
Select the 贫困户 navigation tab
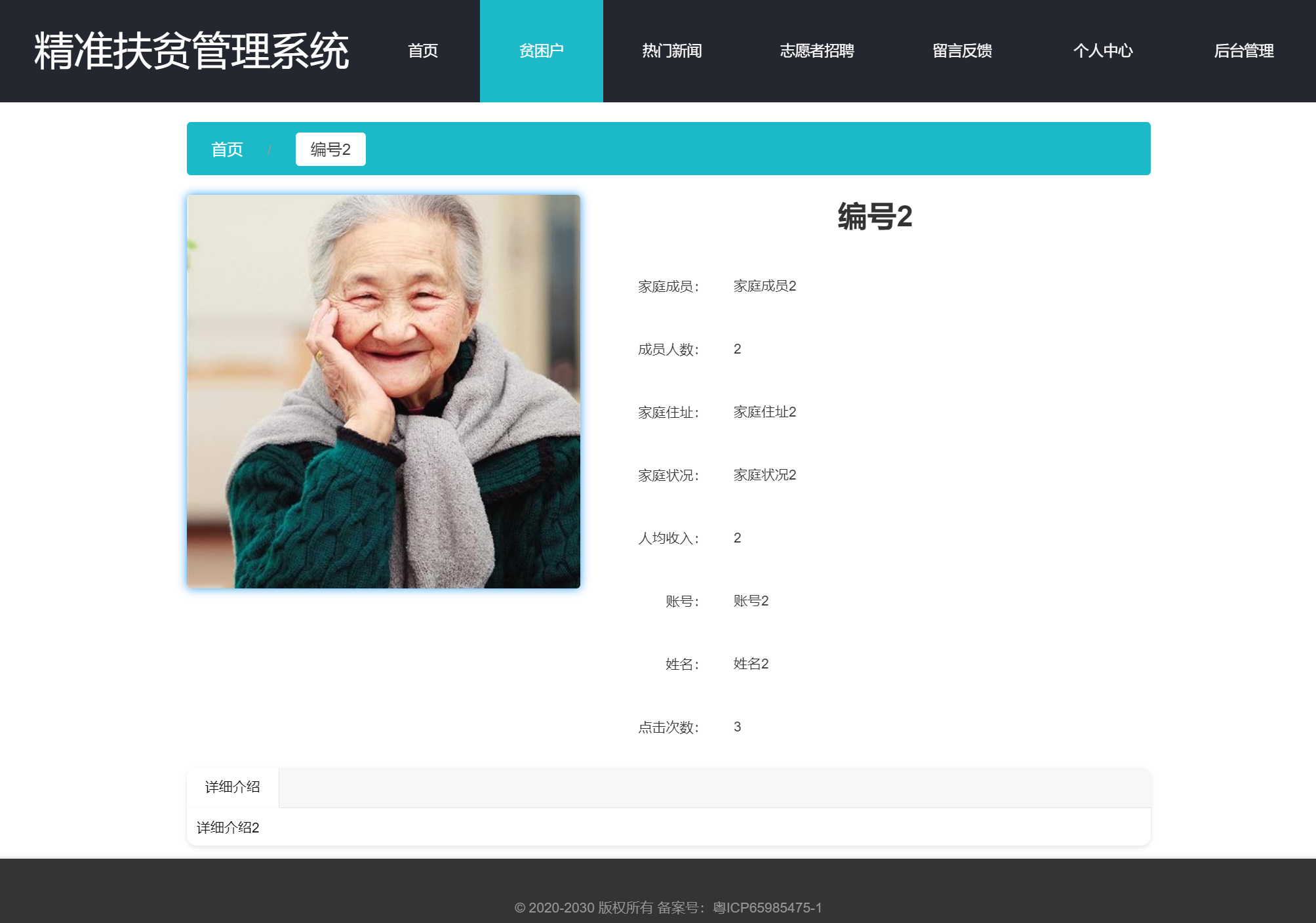pos(541,51)
